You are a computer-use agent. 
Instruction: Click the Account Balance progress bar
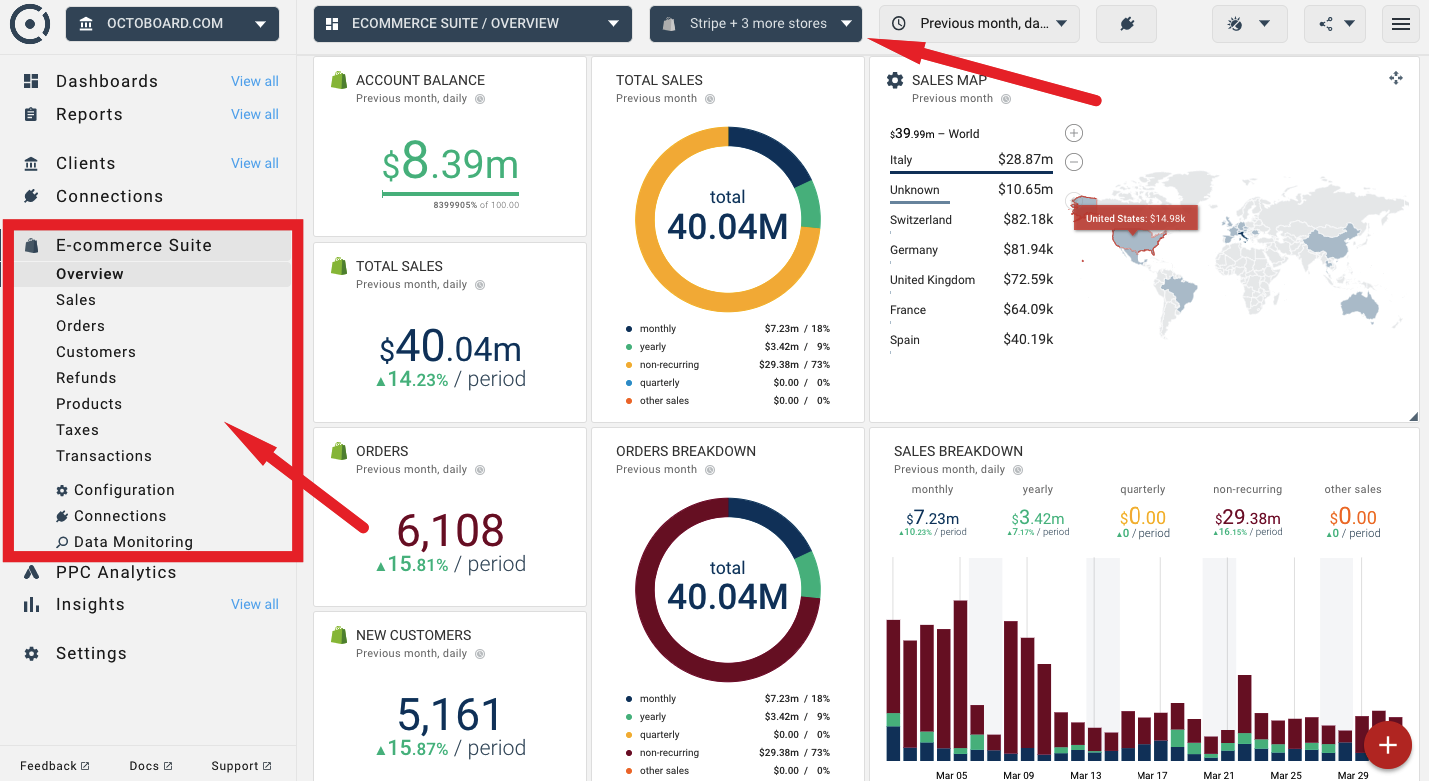pyautogui.click(x=450, y=193)
